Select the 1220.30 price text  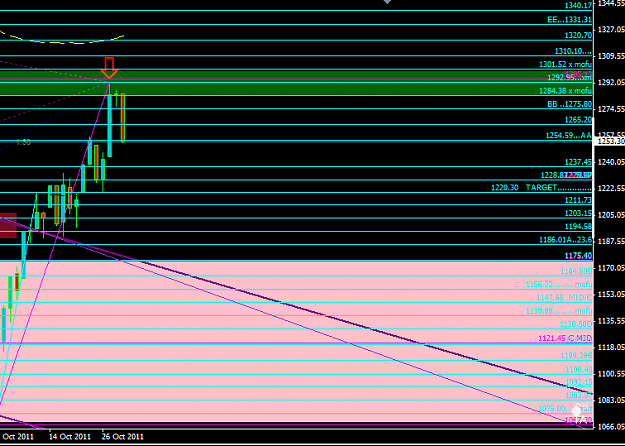click(x=505, y=187)
